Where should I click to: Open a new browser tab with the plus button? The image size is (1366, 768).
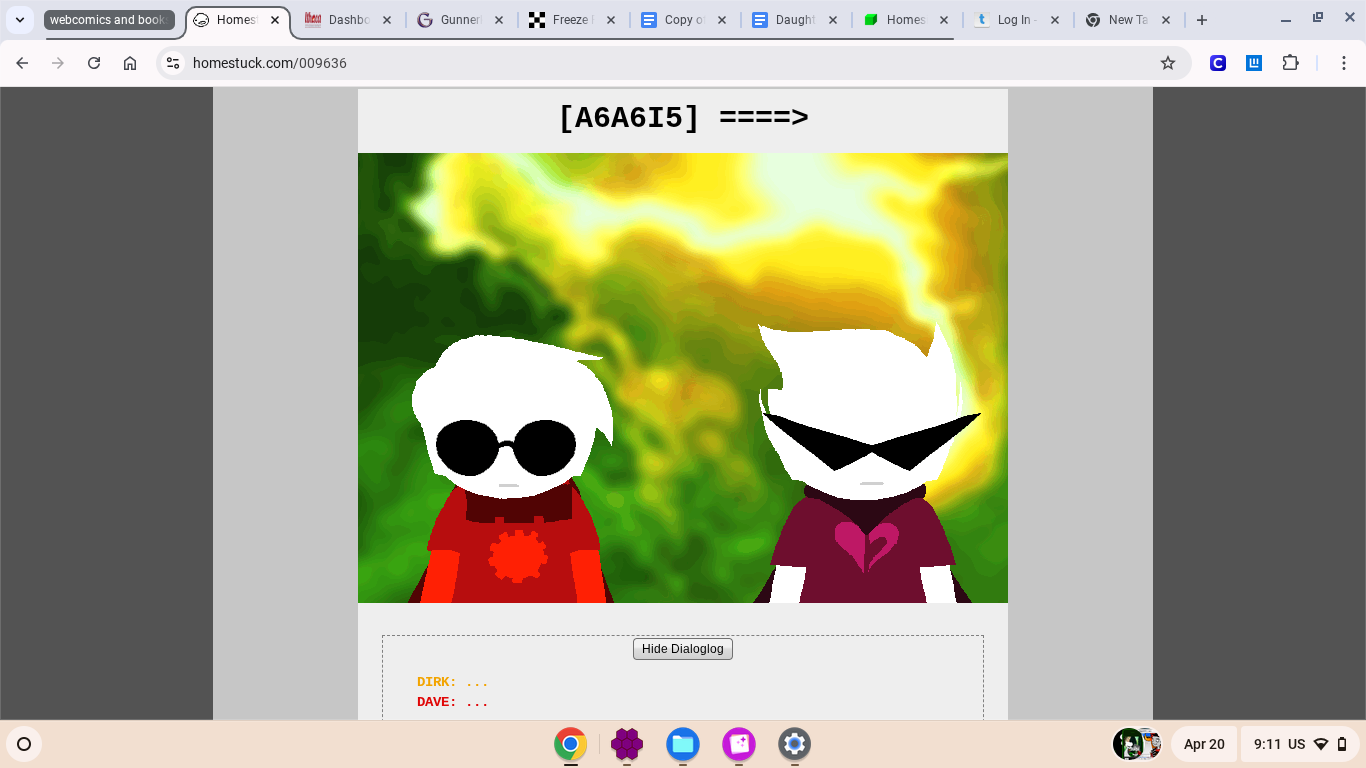click(1202, 20)
